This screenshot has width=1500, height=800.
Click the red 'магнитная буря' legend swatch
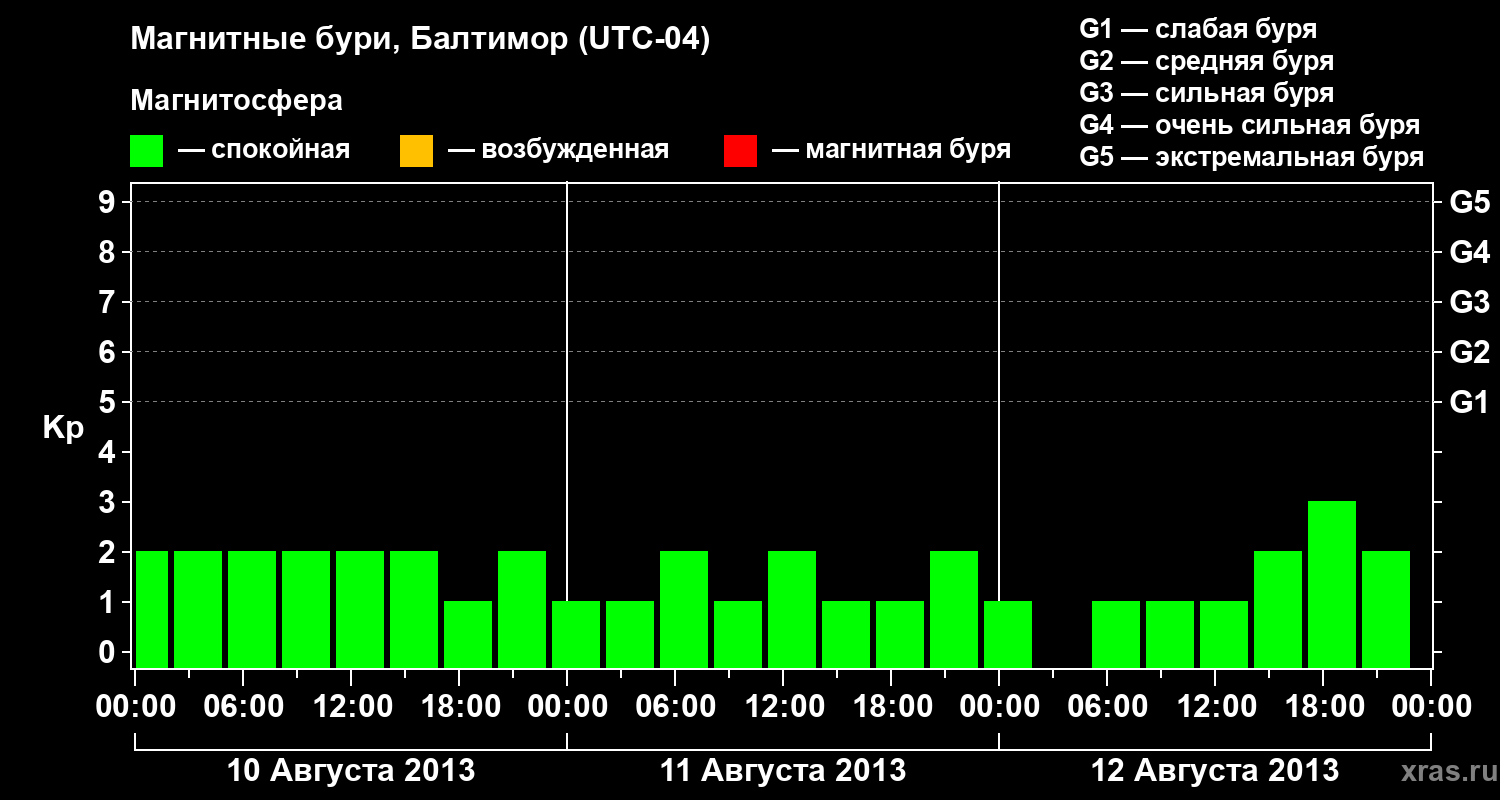point(740,150)
